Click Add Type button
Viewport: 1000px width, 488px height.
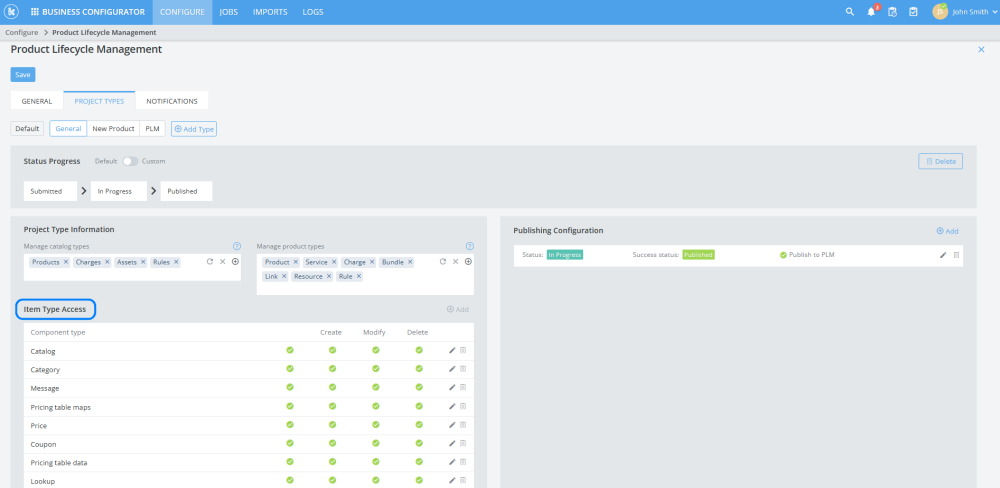(x=194, y=129)
